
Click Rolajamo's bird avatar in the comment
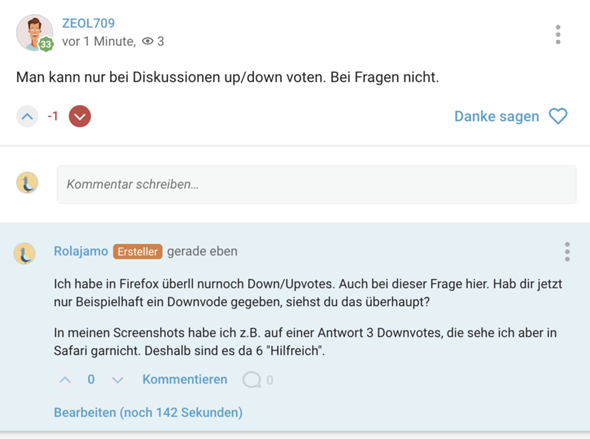[x=25, y=253]
